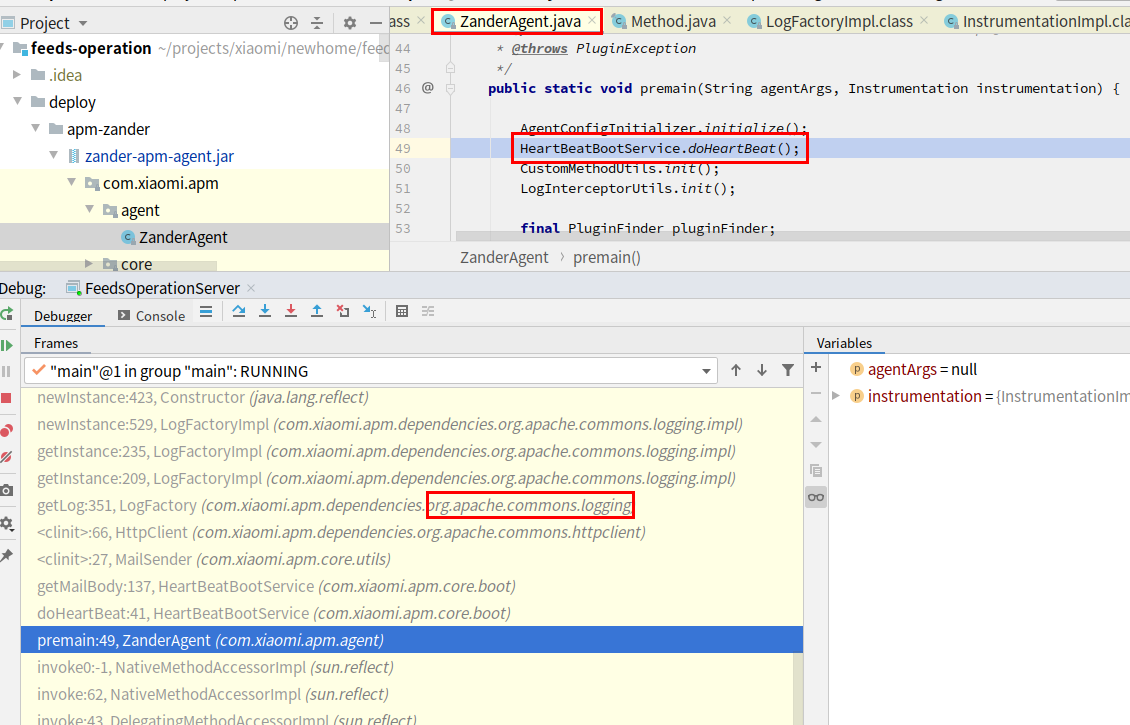The image size is (1130, 725).
Task: Open the Project view dropdown
Action: click(x=83, y=24)
